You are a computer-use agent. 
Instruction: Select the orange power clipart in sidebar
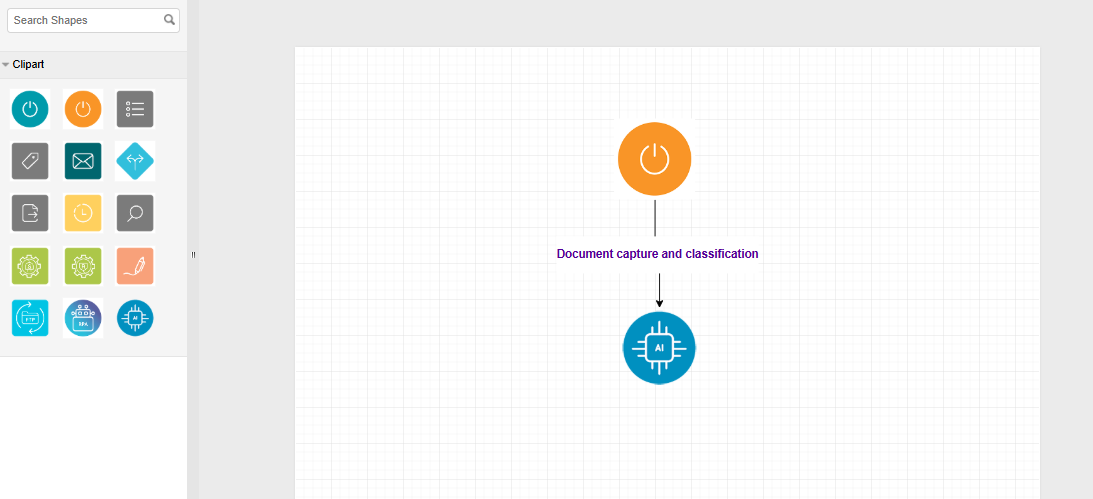[83, 109]
